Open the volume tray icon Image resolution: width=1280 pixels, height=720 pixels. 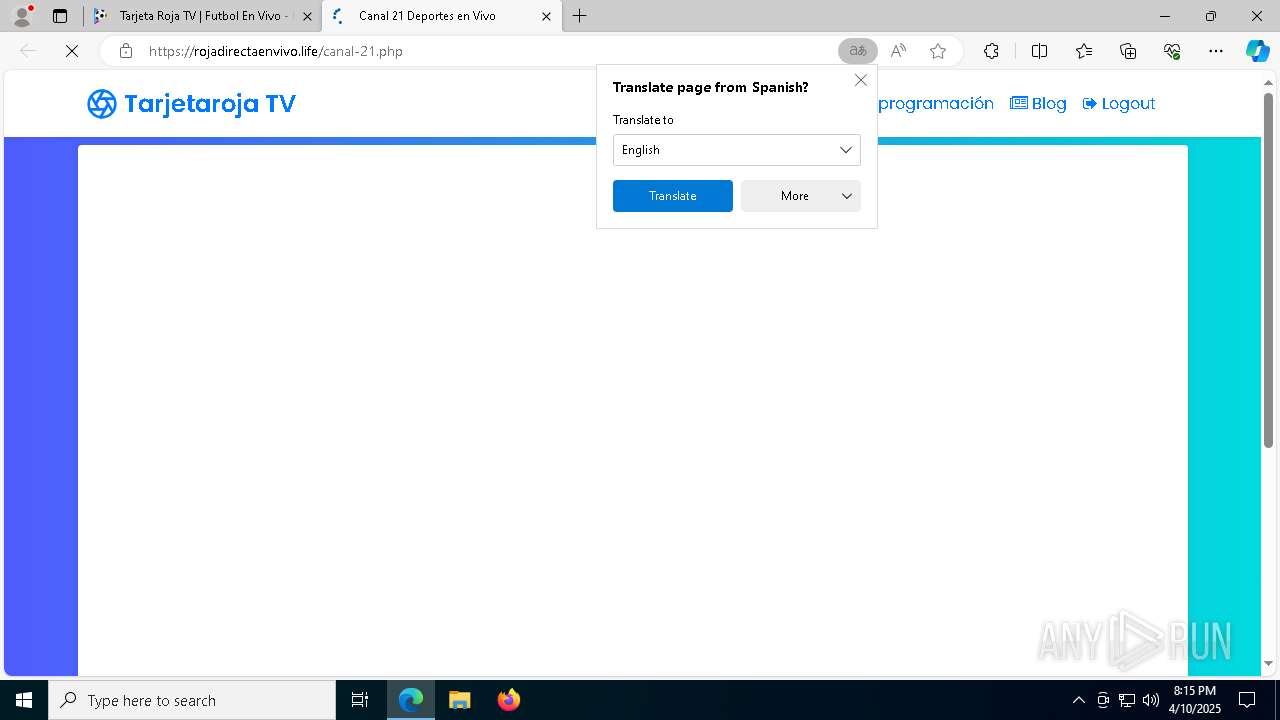click(1151, 700)
